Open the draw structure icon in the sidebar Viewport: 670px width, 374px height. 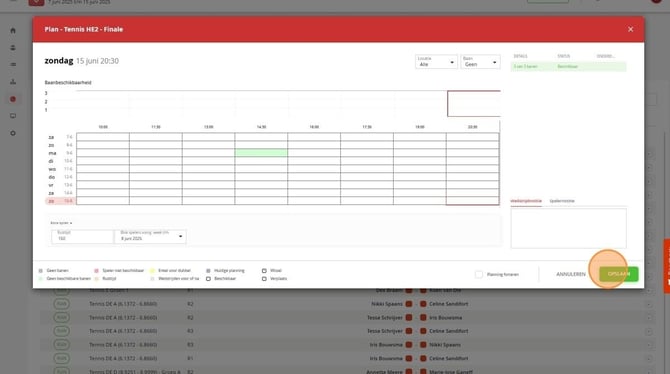(13, 82)
